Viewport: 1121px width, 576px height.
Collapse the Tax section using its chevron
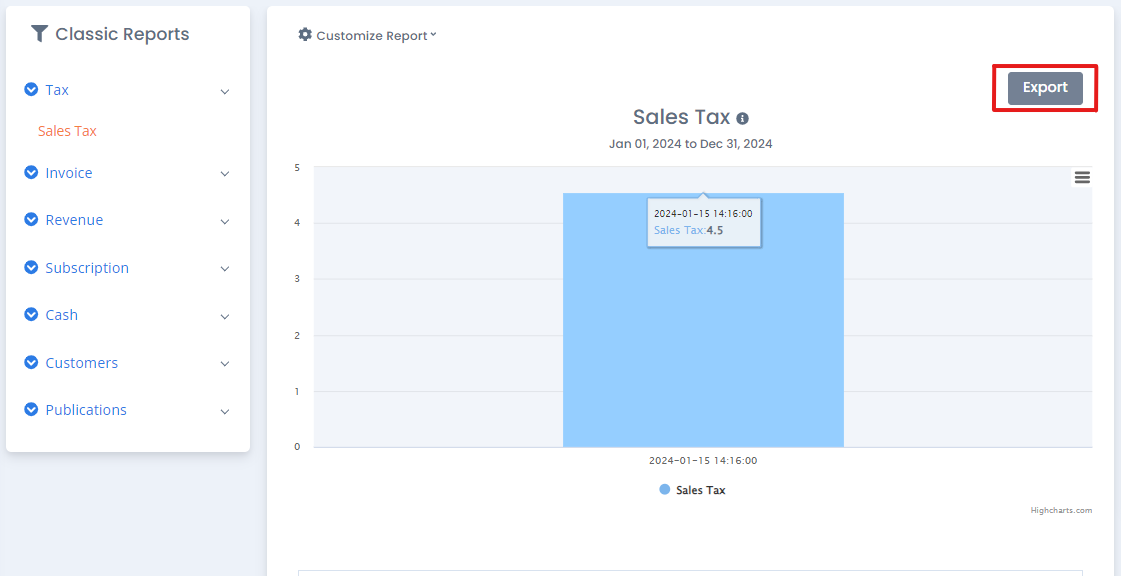[x=225, y=91]
